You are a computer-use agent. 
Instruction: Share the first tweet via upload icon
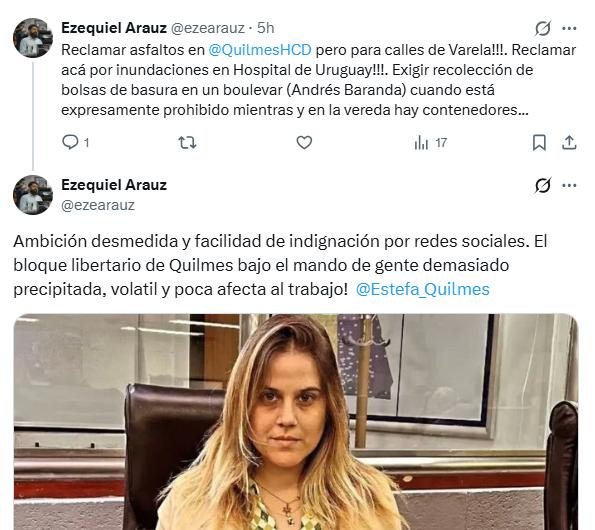569,143
